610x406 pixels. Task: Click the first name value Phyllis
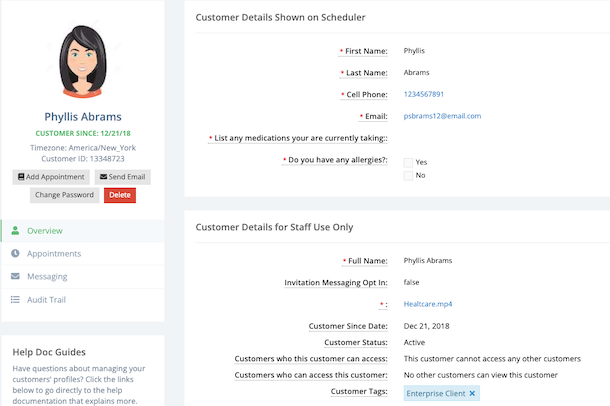414,51
